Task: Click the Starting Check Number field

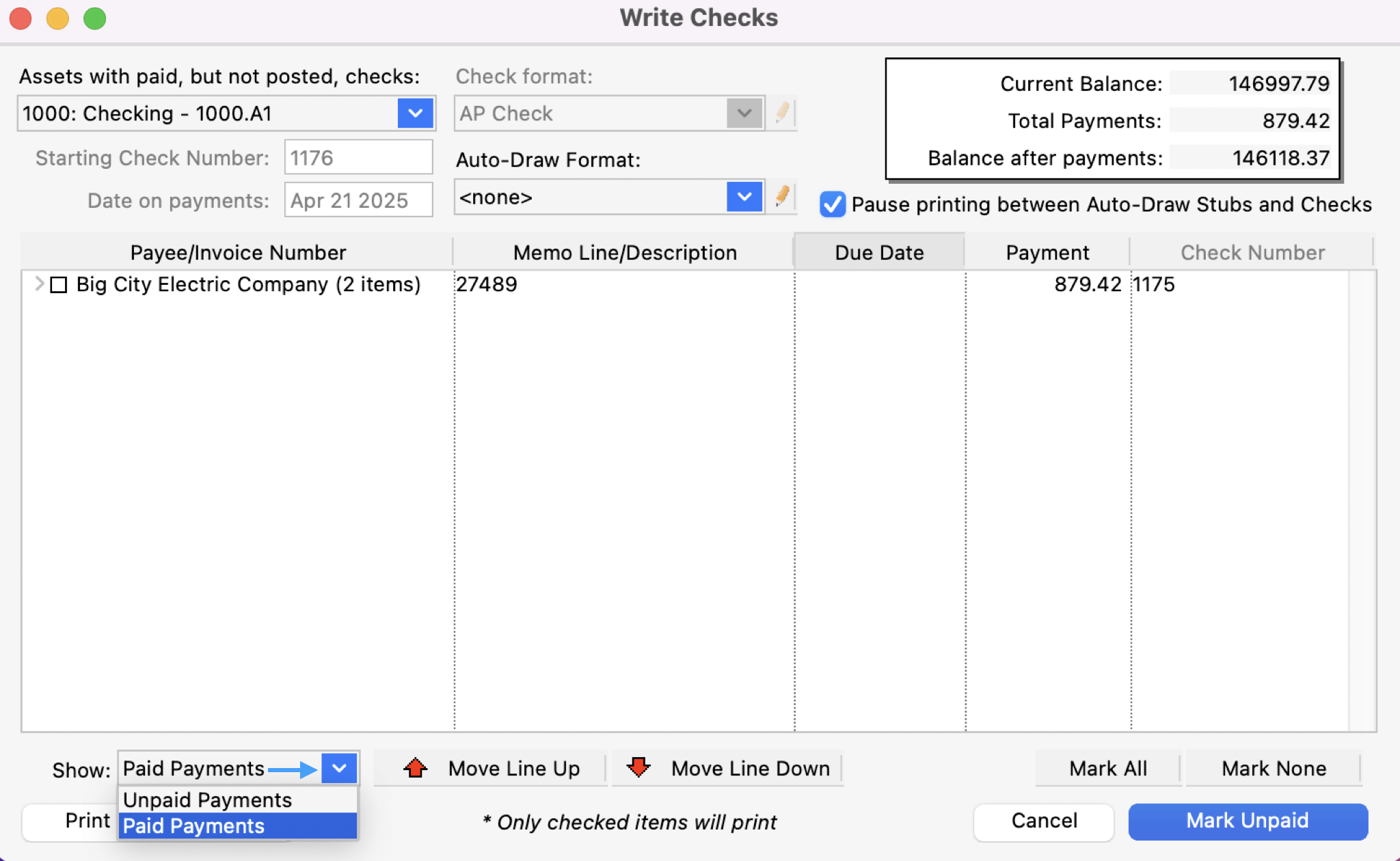Action: 358,158
